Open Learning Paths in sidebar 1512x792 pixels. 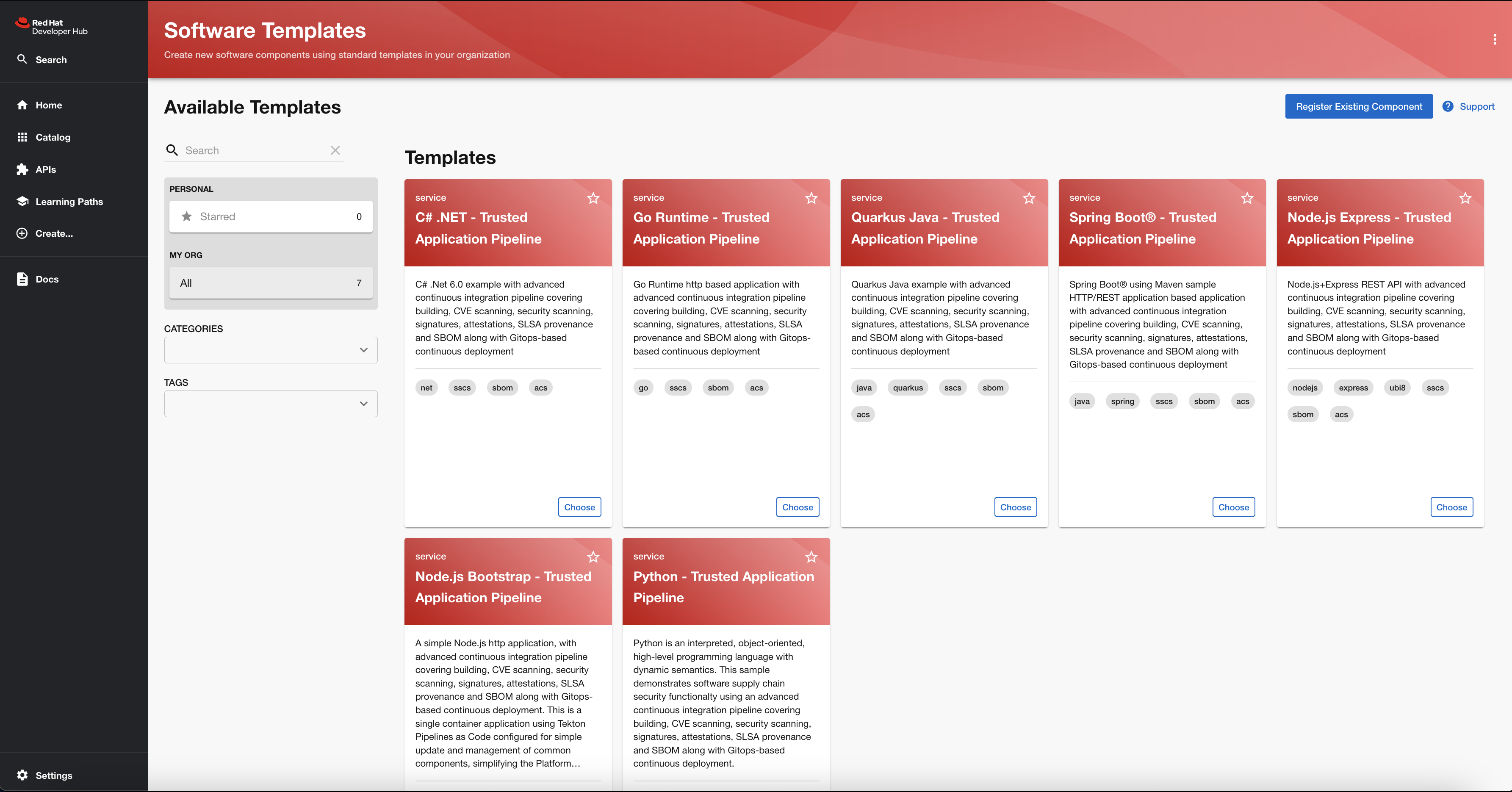click(x=69, y=201)
